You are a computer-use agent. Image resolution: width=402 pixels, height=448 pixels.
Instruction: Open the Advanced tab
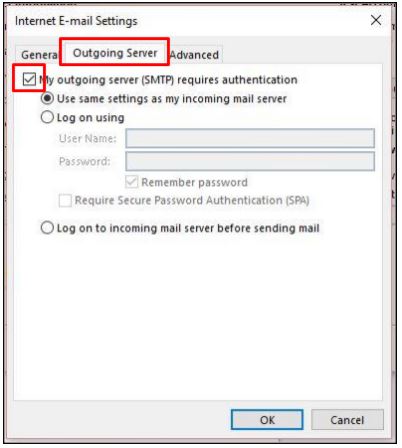tap(195, 55)
